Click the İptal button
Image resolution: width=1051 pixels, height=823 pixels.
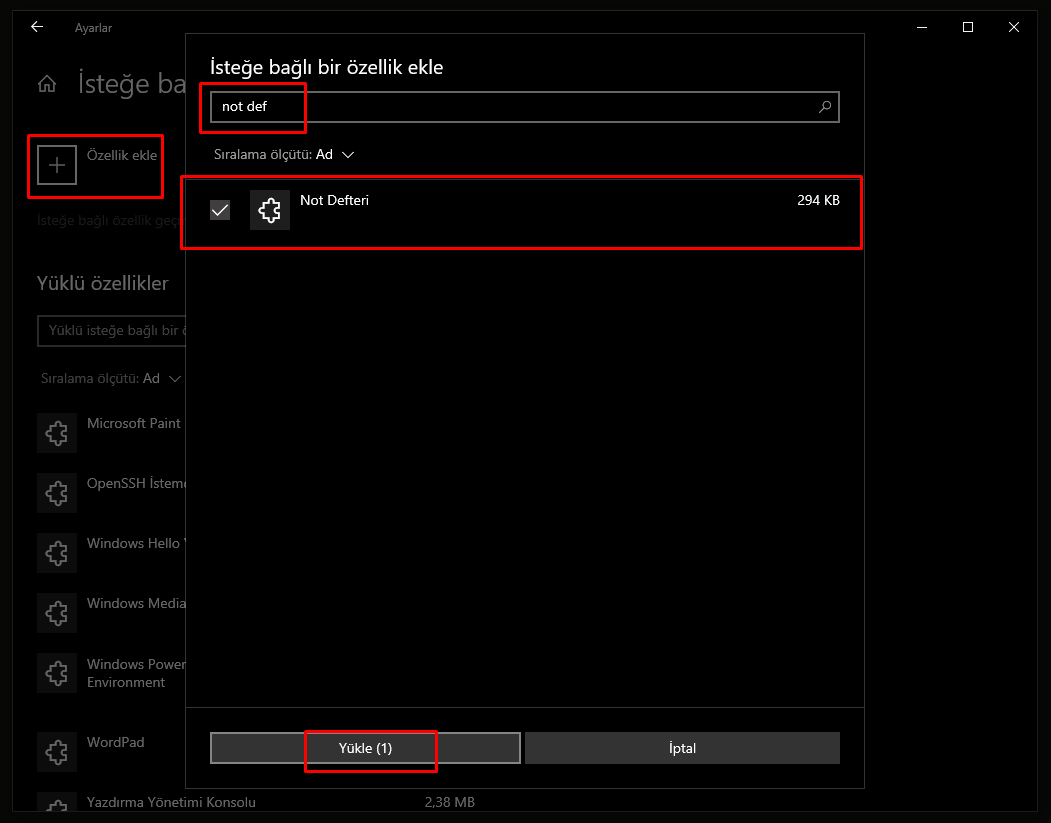pos(682,748)
